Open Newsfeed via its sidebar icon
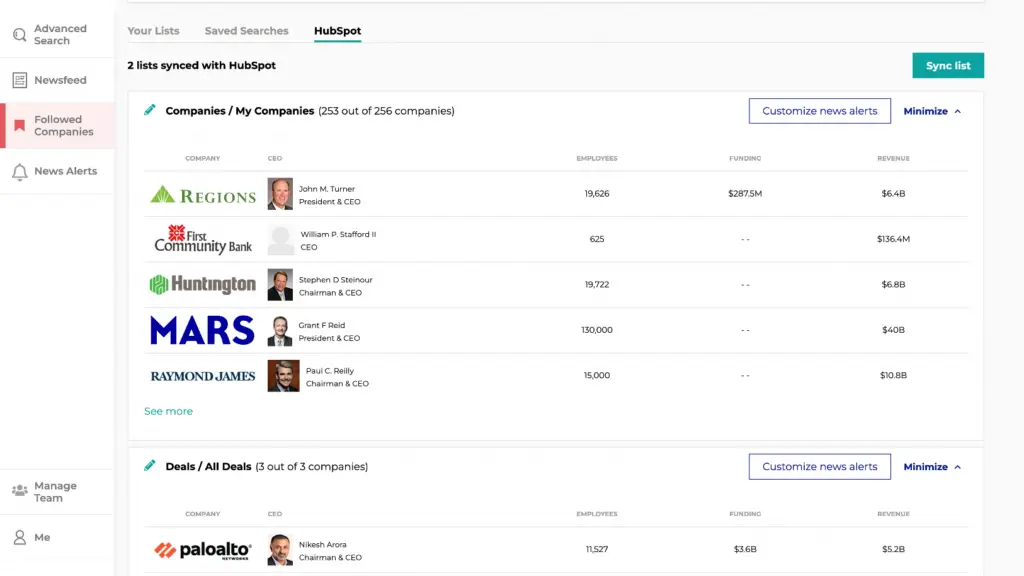 (19, 80)
